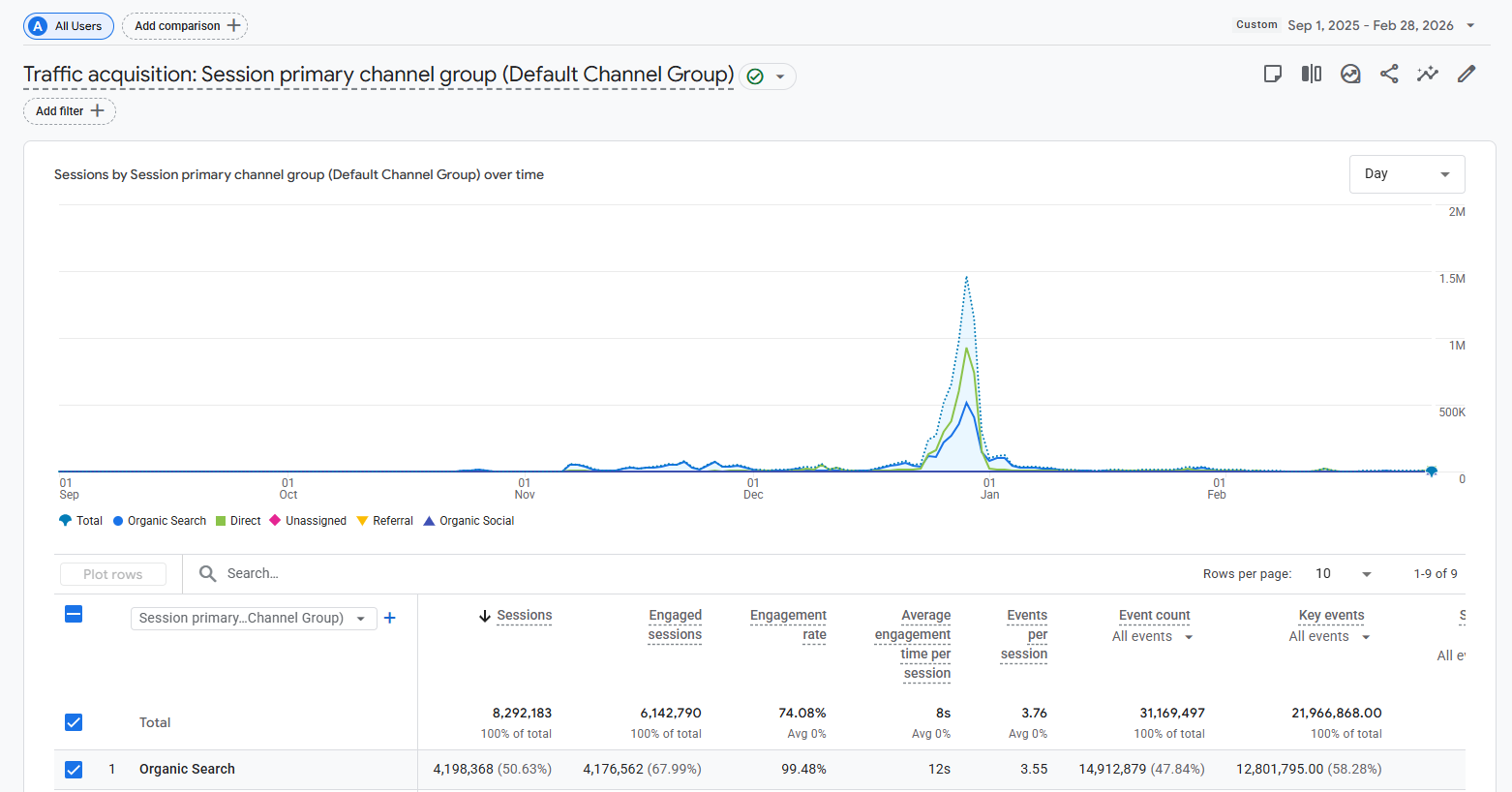Screen dimensions: 1512x792
Task: Toggle the select-all rows header checkbox
Action: 74,614
